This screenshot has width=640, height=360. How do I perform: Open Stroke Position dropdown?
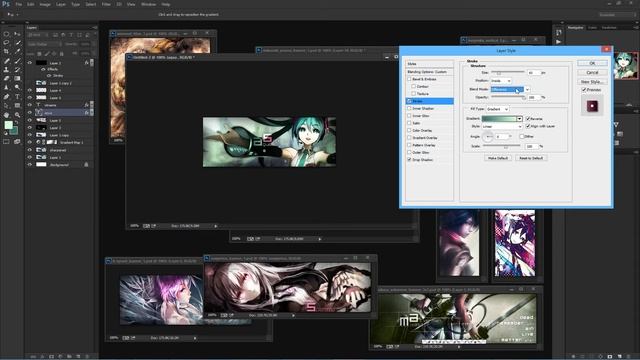[501, 81]
